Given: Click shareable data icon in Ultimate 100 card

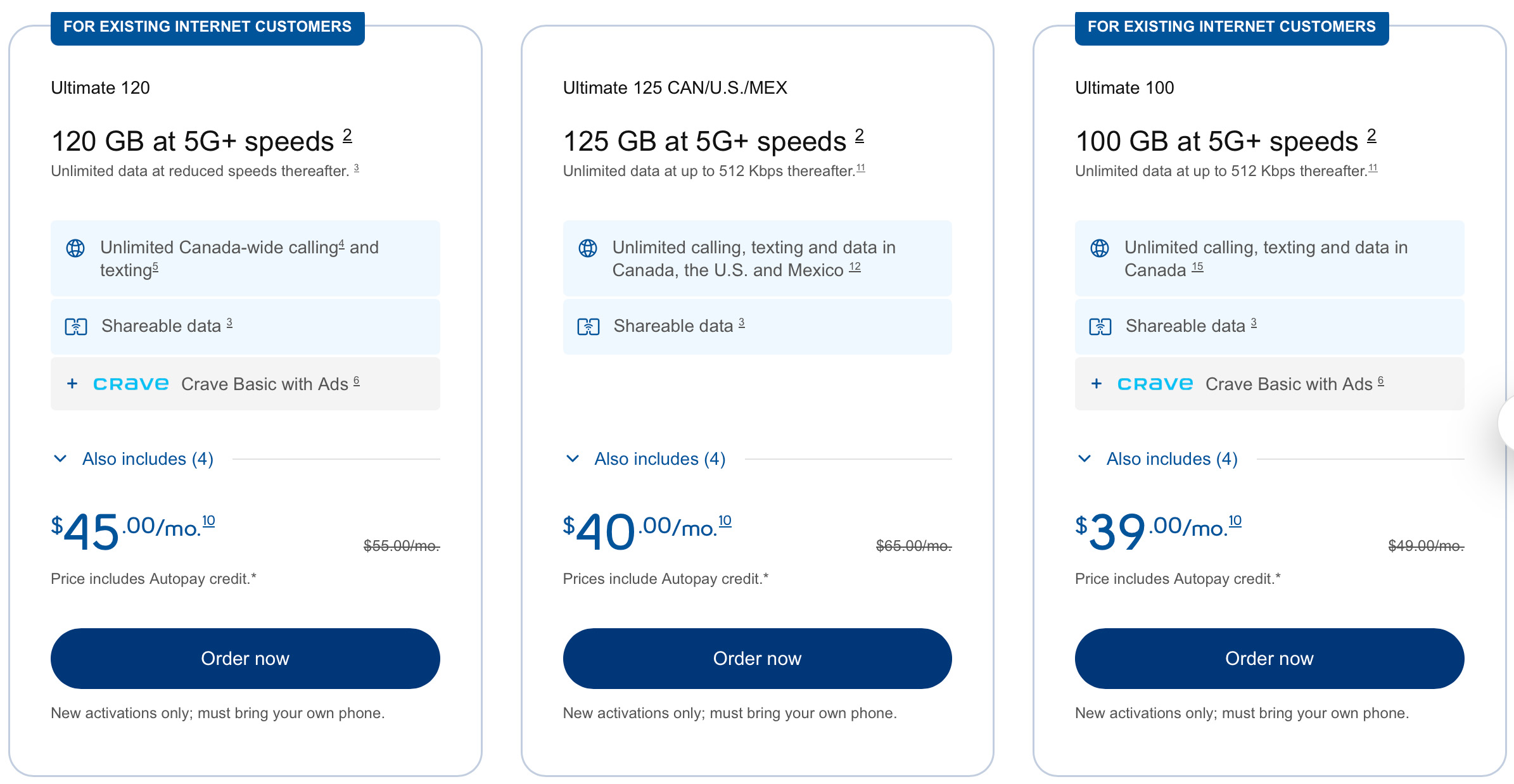Looking at the screenshot, I should 1100,327.
